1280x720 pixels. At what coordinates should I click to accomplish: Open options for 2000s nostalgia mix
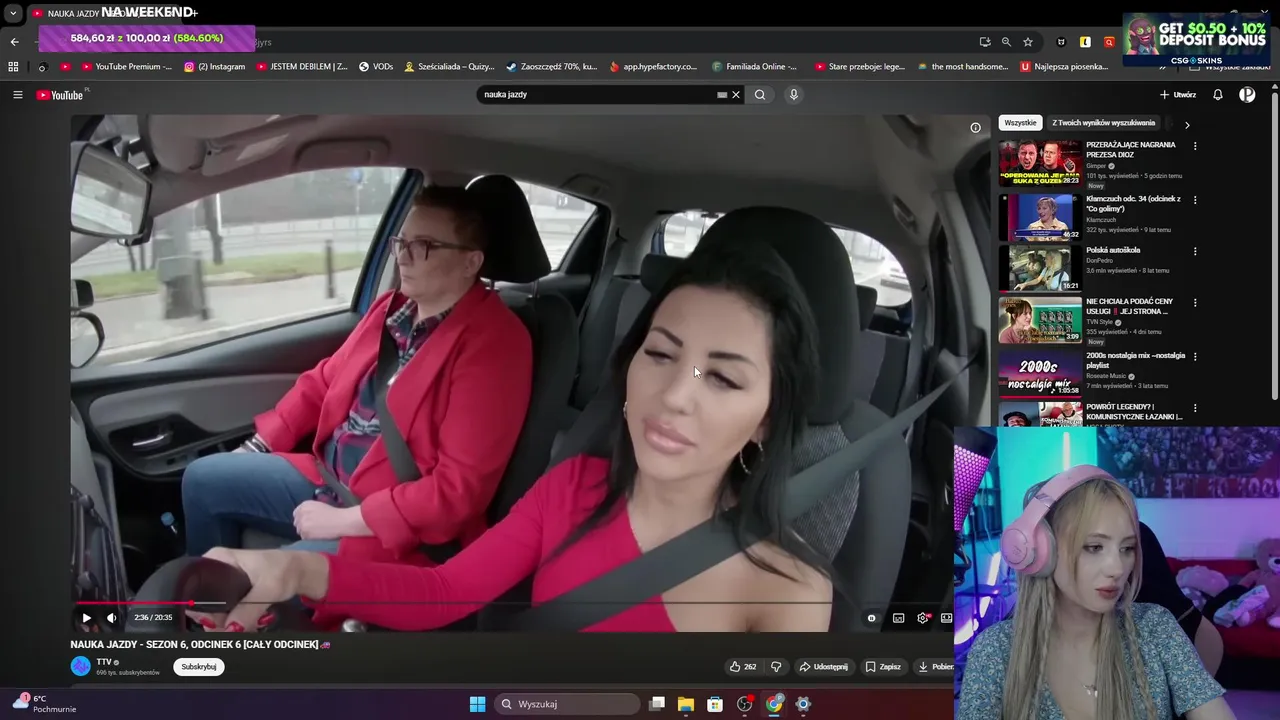click(x=1195, y=356)
